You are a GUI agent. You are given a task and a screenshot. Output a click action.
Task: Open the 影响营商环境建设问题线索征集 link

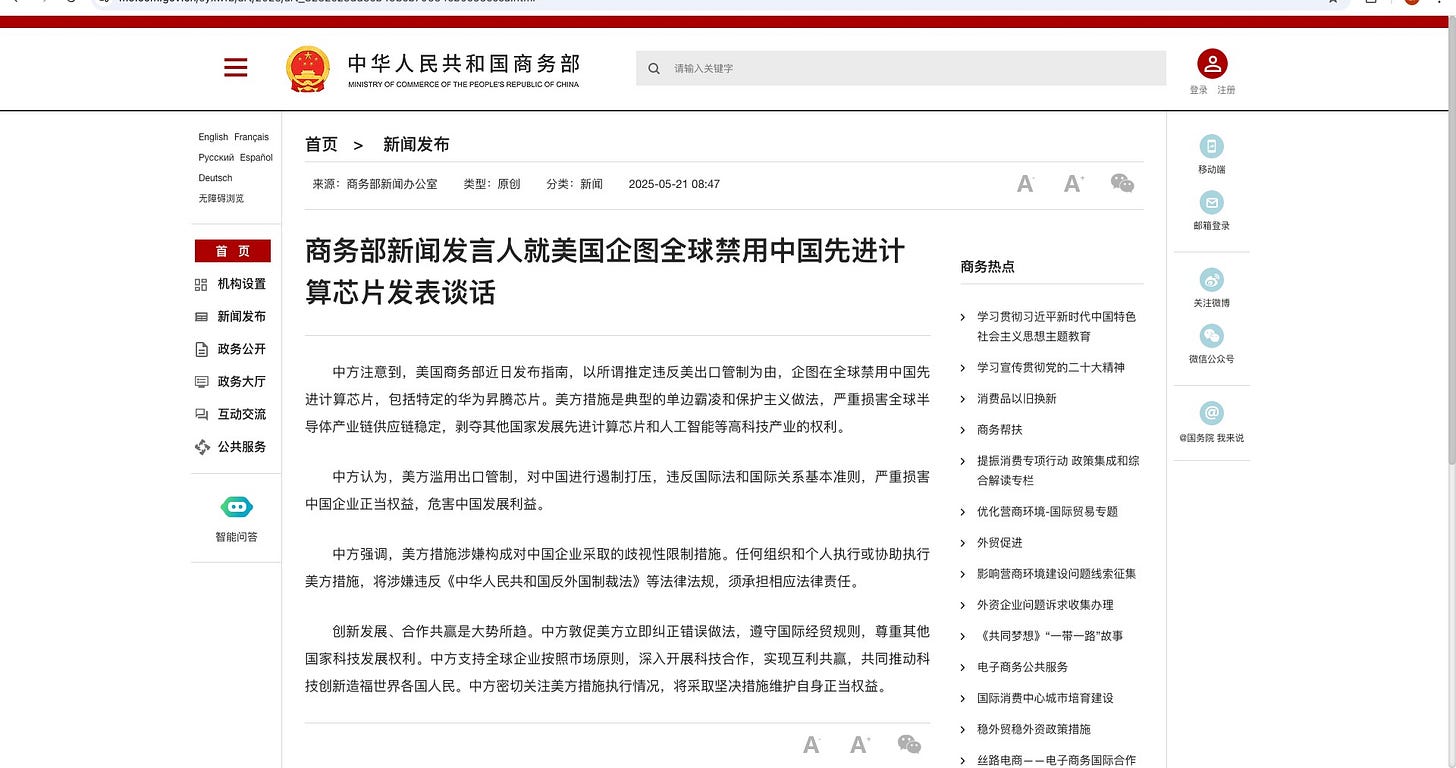[1057, 574]
